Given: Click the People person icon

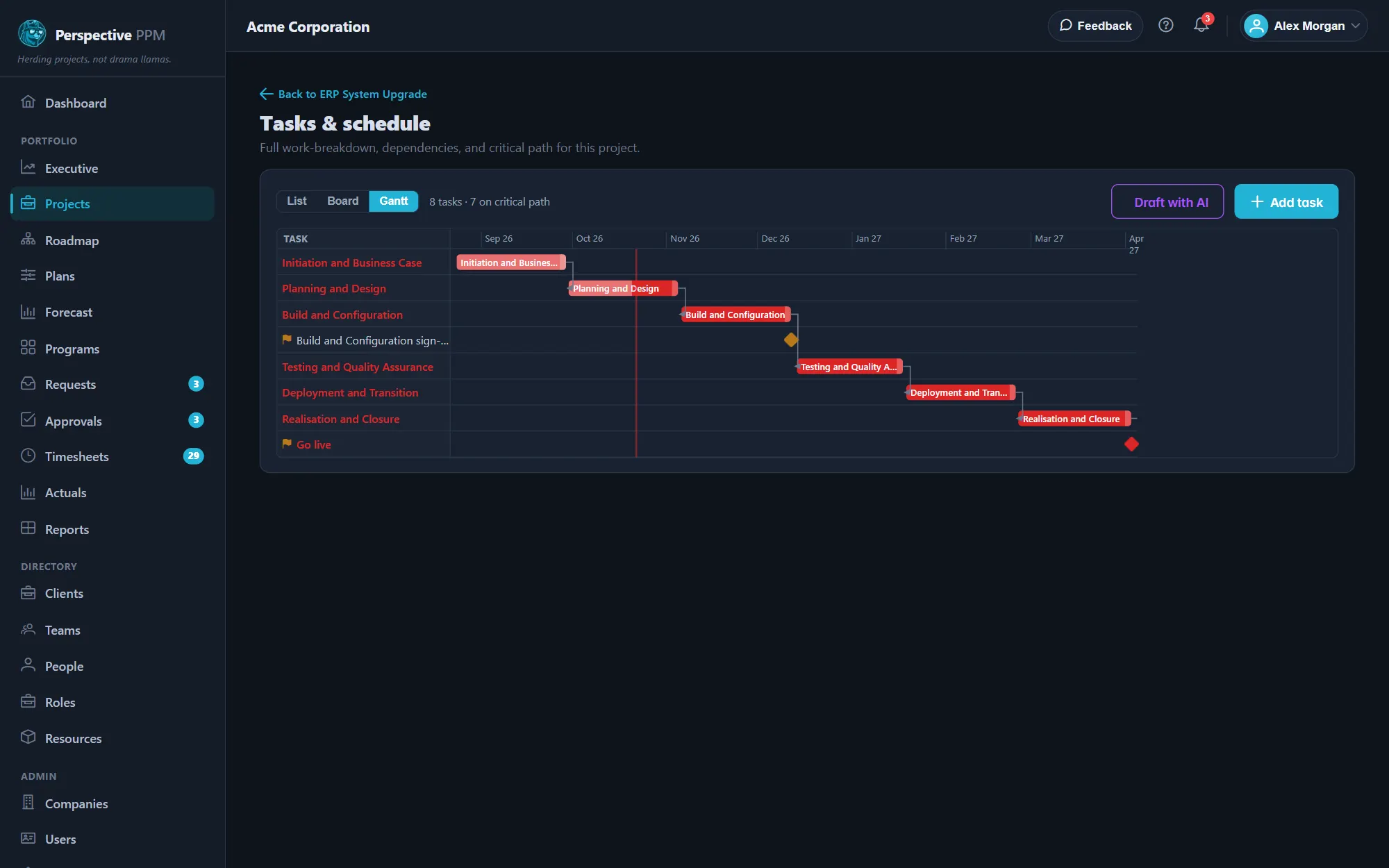Looking at the screenshot, I should pyautogui.click(x=28, y=665).
